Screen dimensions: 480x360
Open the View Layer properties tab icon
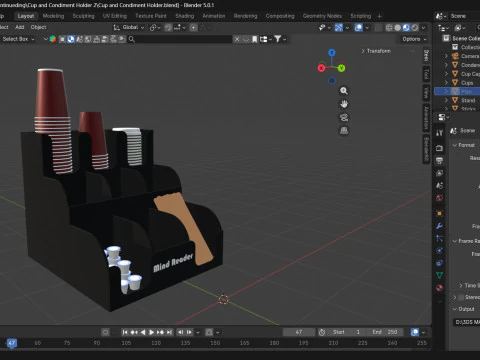pyautogui.click(x=439, y=173)
